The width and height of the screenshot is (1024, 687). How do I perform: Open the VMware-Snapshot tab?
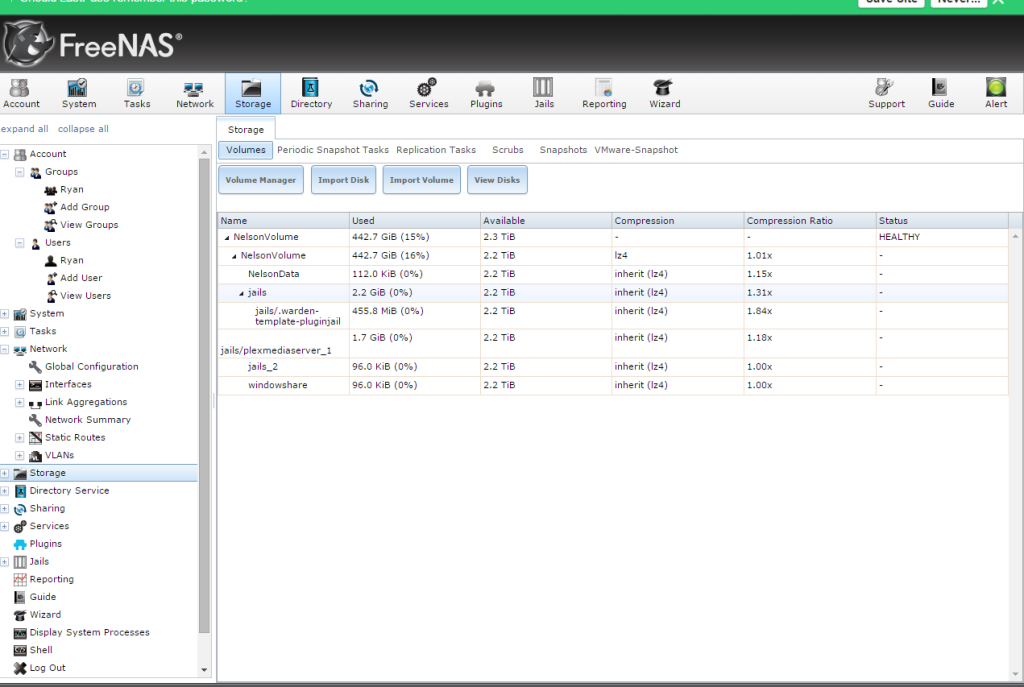636,150
